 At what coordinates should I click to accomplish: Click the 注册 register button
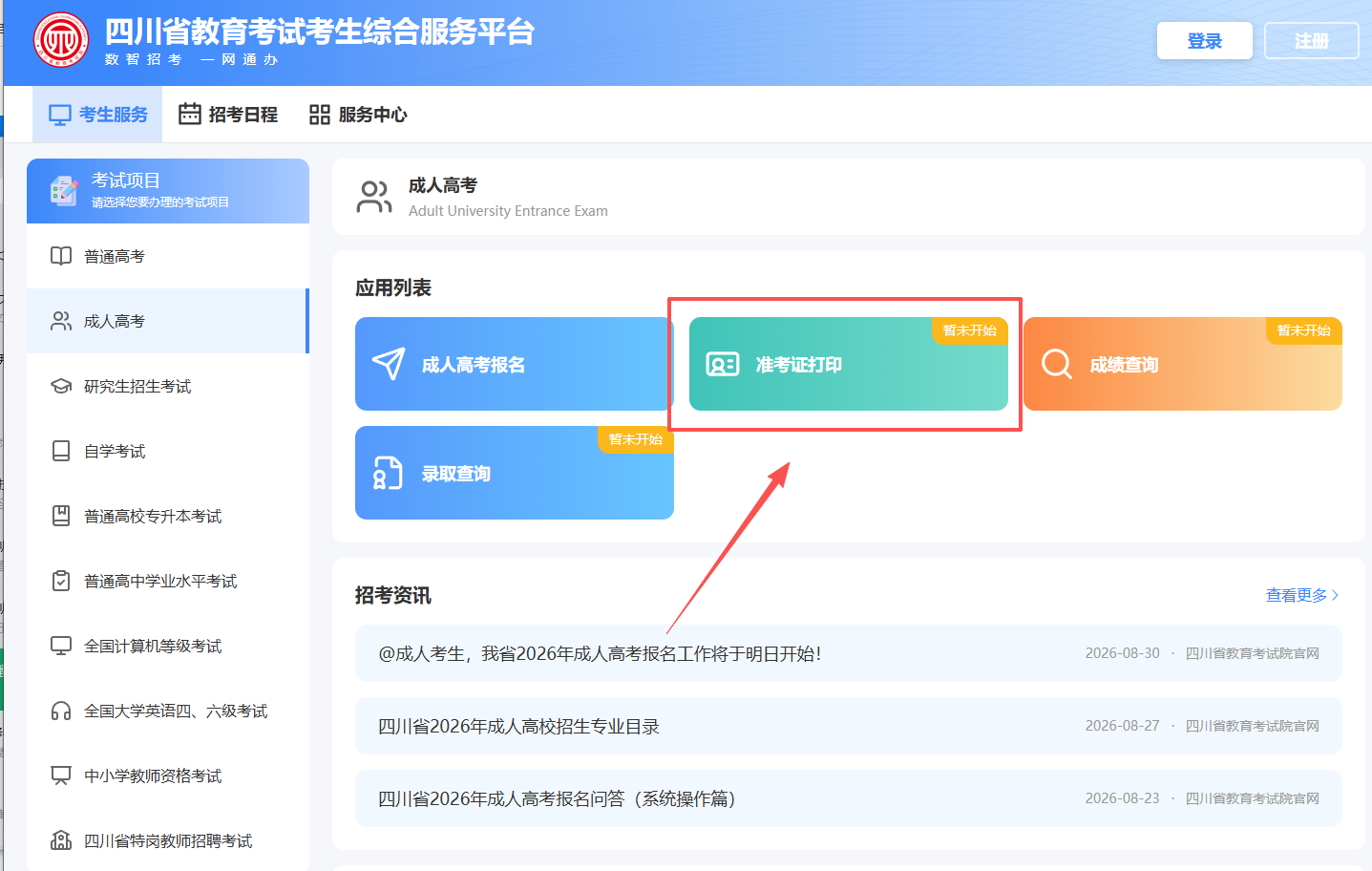(x=1312, y=41)
